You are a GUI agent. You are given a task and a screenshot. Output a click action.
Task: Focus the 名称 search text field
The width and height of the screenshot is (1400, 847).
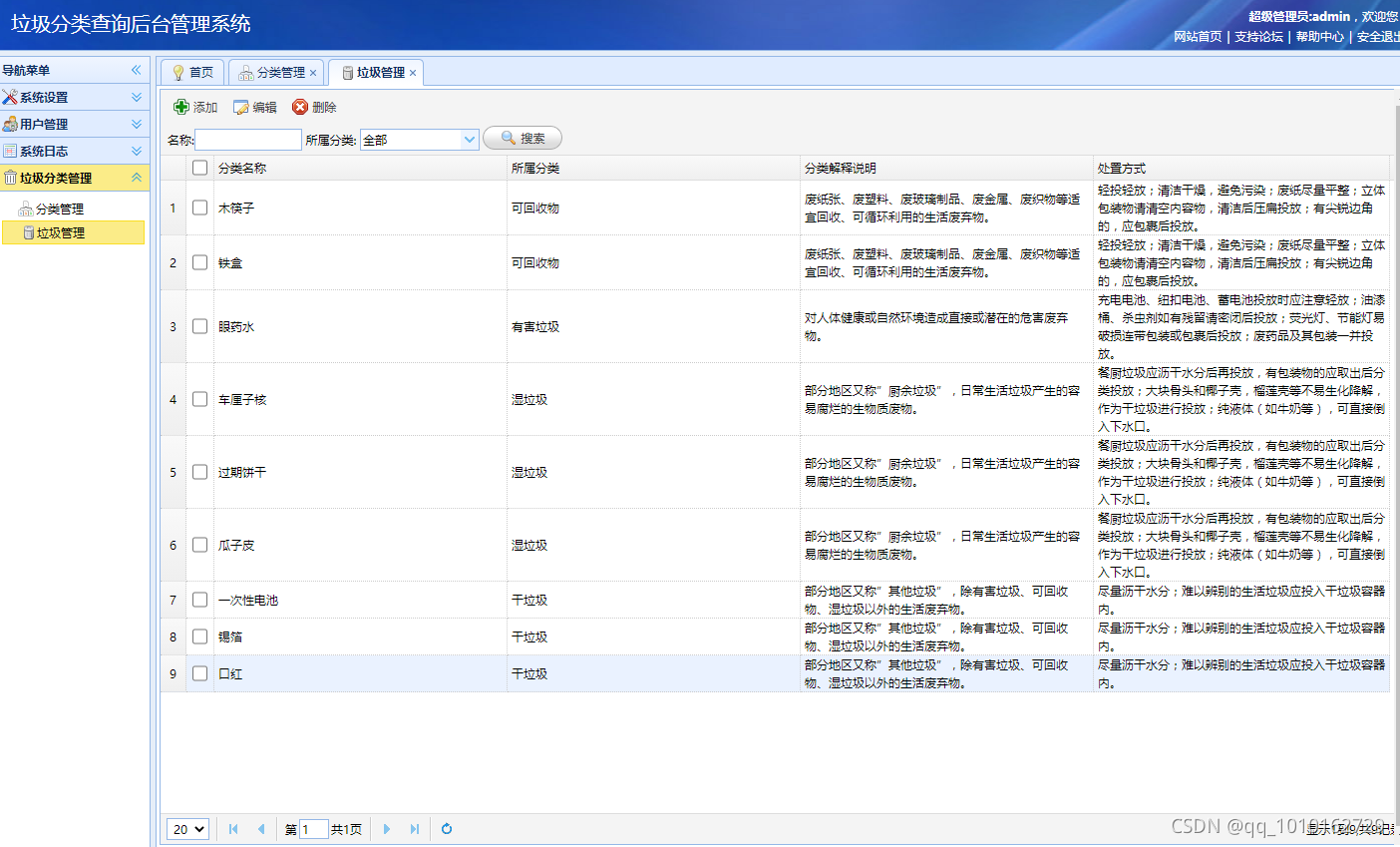click(x=248, y=140)
